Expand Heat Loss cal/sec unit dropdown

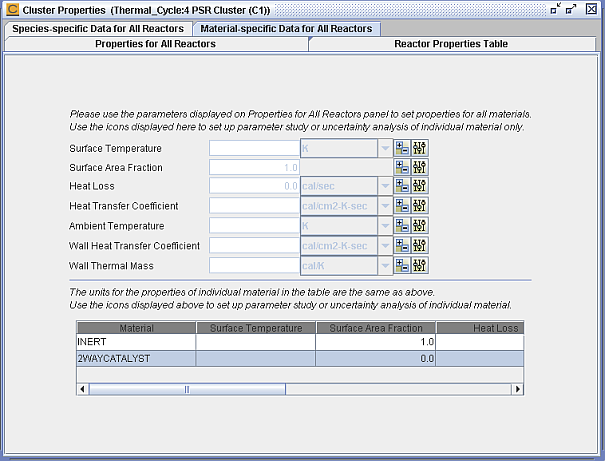[385, 186]
